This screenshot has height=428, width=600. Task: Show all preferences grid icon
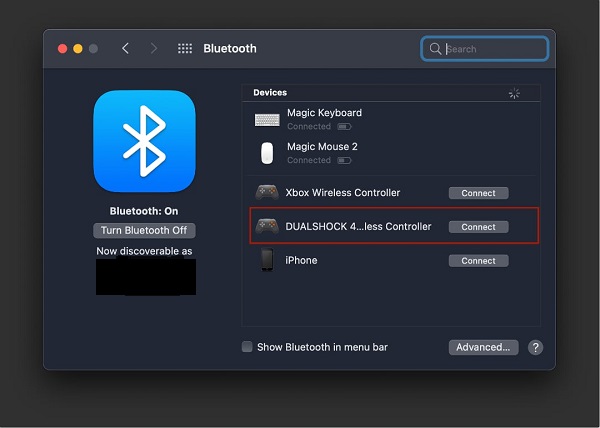coord(185,49)
